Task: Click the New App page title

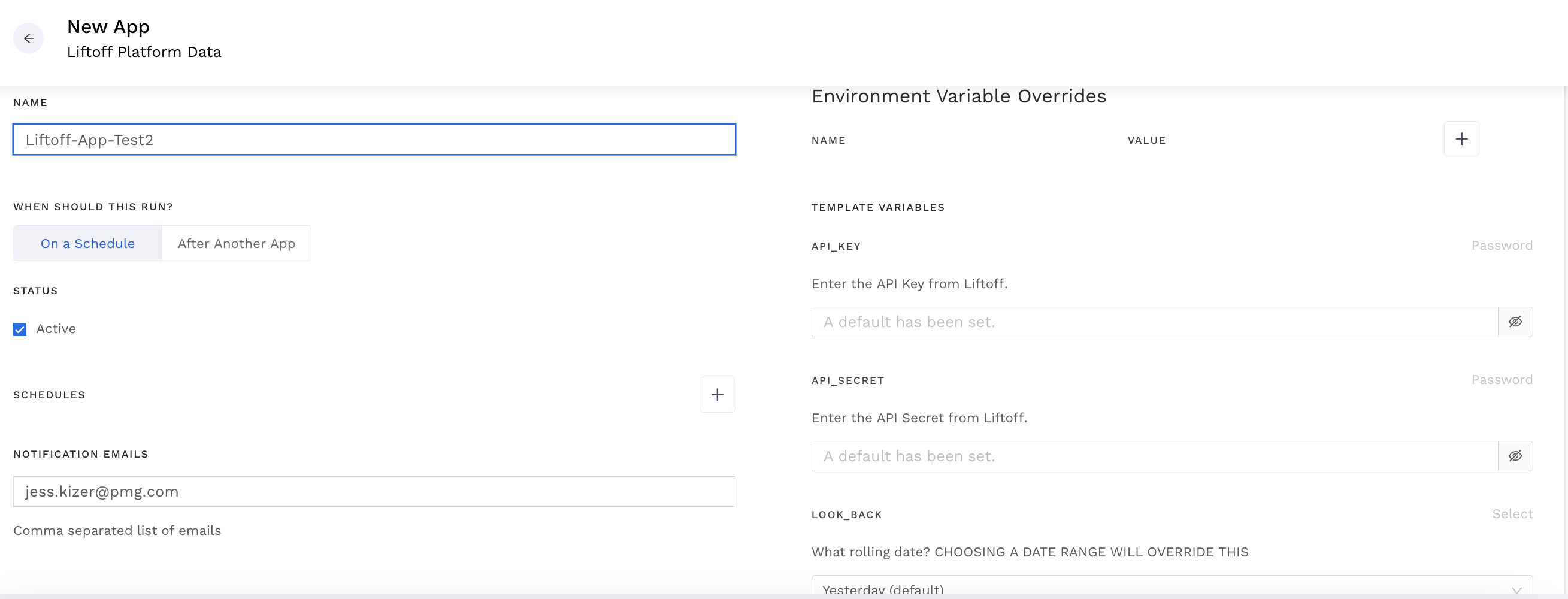Action: click(x=108, y=27)
